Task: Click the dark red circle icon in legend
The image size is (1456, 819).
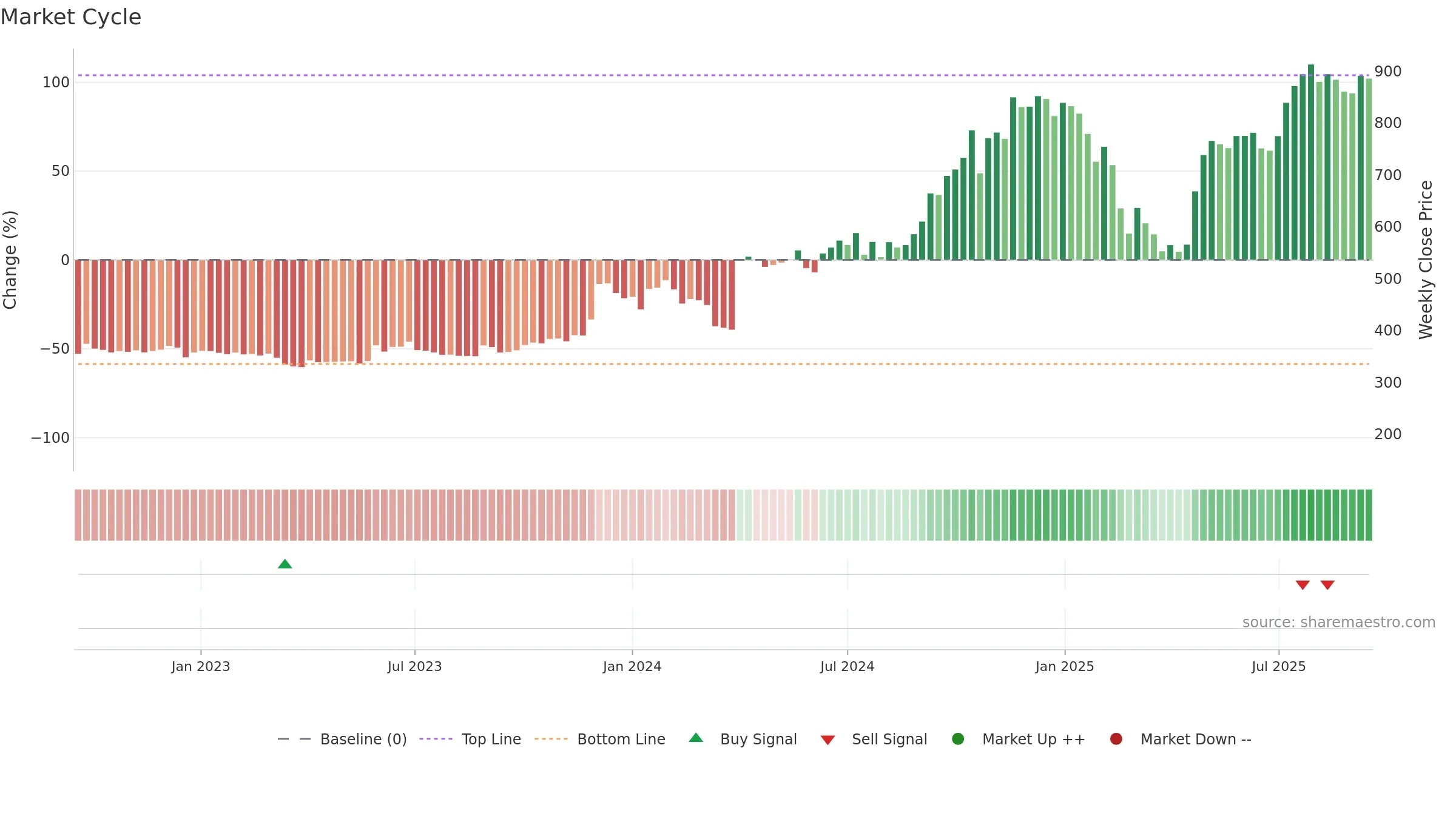Action: click(1116, 739)
